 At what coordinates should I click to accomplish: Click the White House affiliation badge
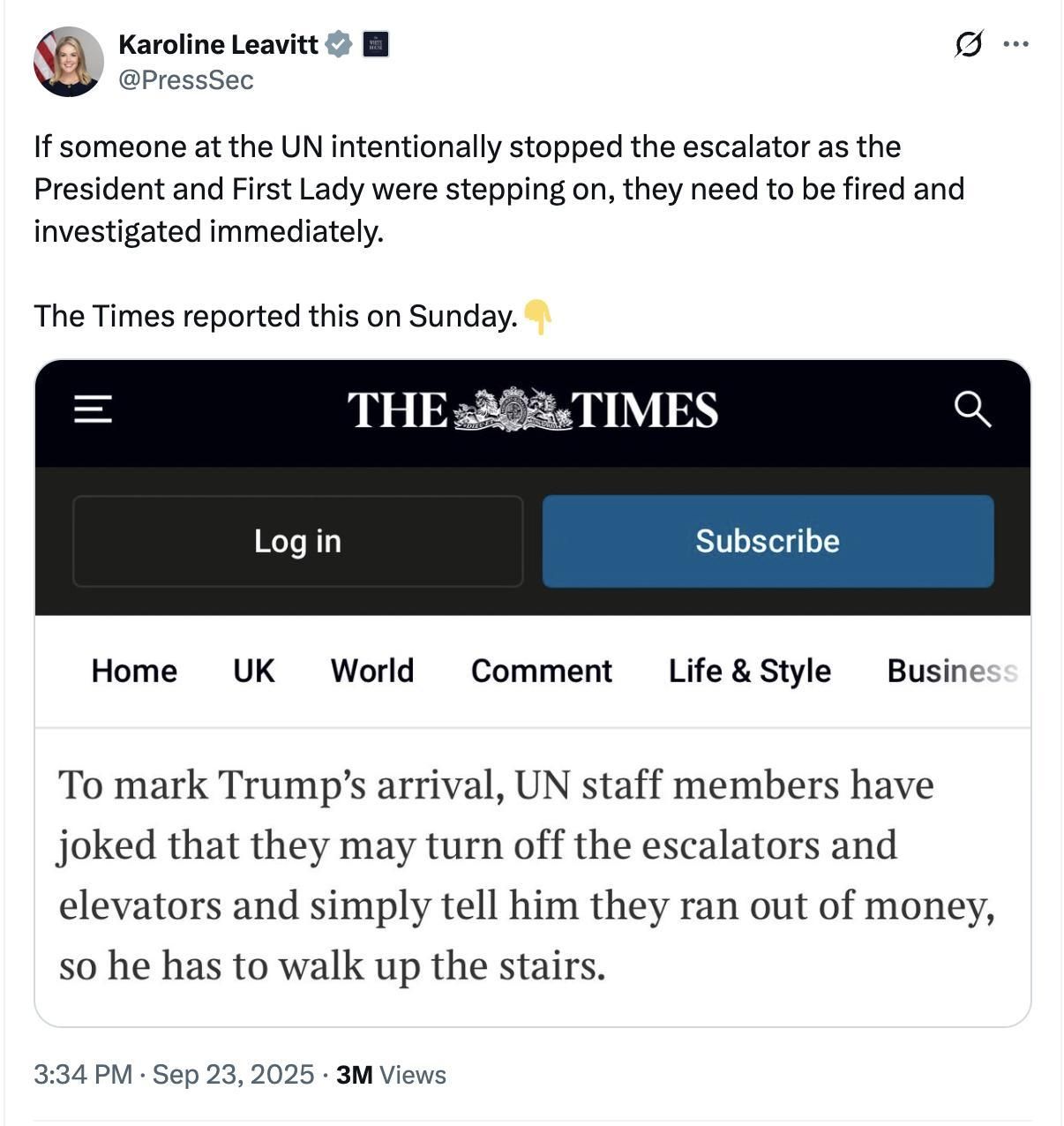tap(376, 44)
